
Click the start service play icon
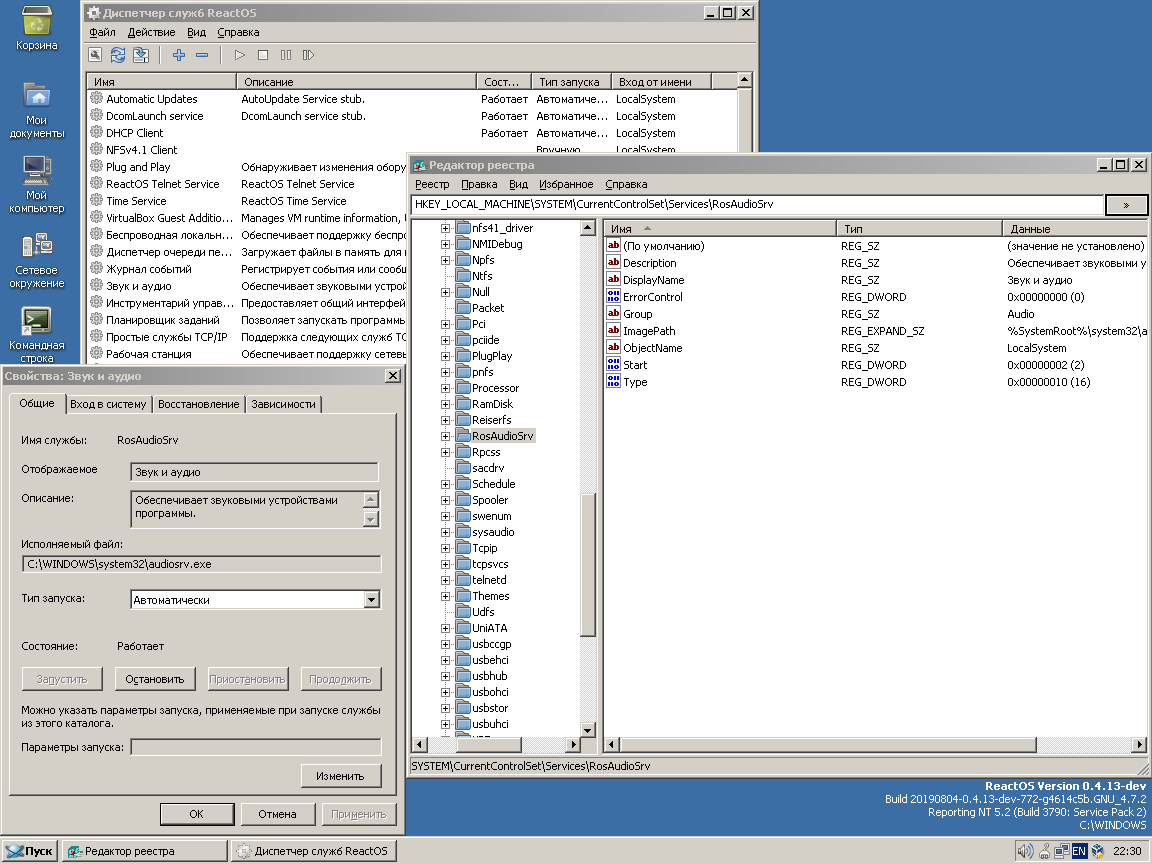(240, 55)
